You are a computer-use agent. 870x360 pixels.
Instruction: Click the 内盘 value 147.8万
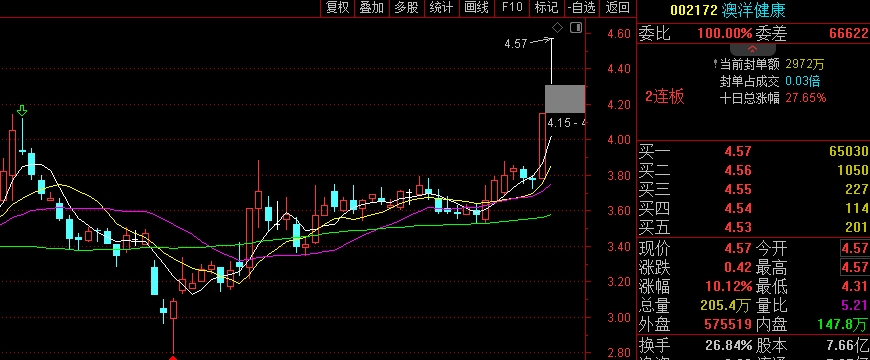(843, 324)
